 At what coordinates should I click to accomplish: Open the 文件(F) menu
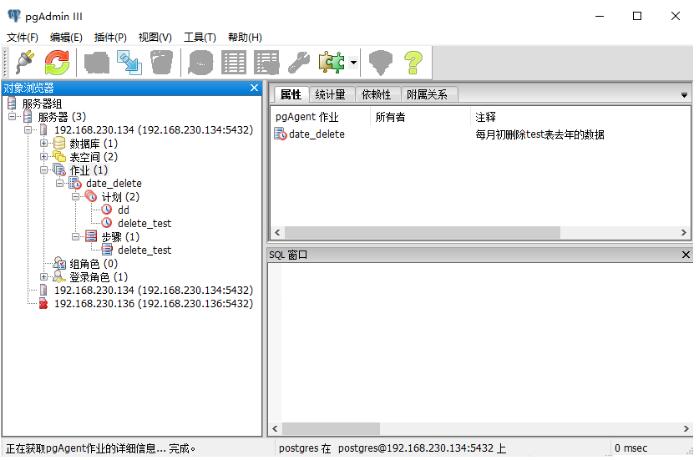(22, 38)
